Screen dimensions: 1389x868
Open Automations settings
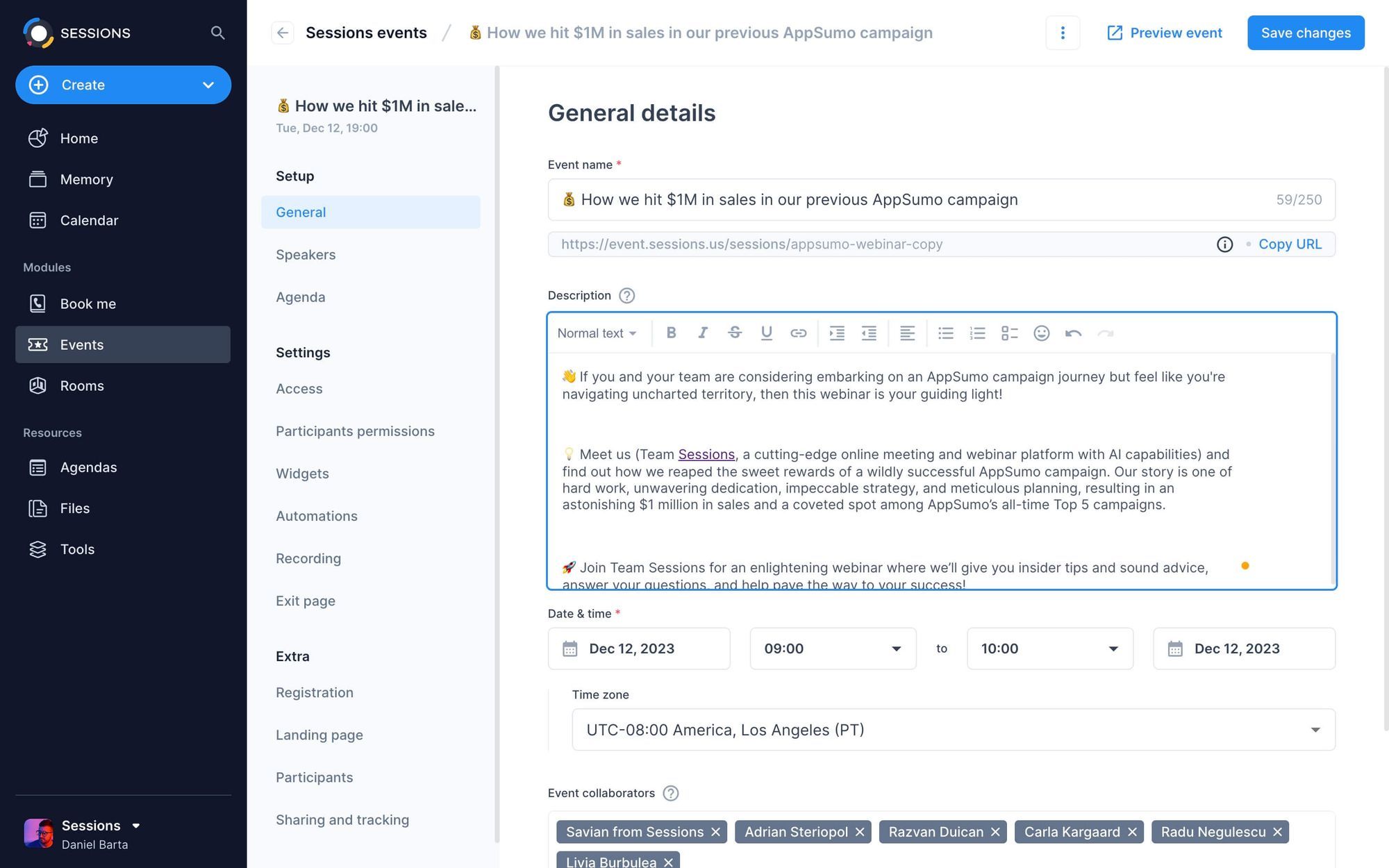(371, 516)
